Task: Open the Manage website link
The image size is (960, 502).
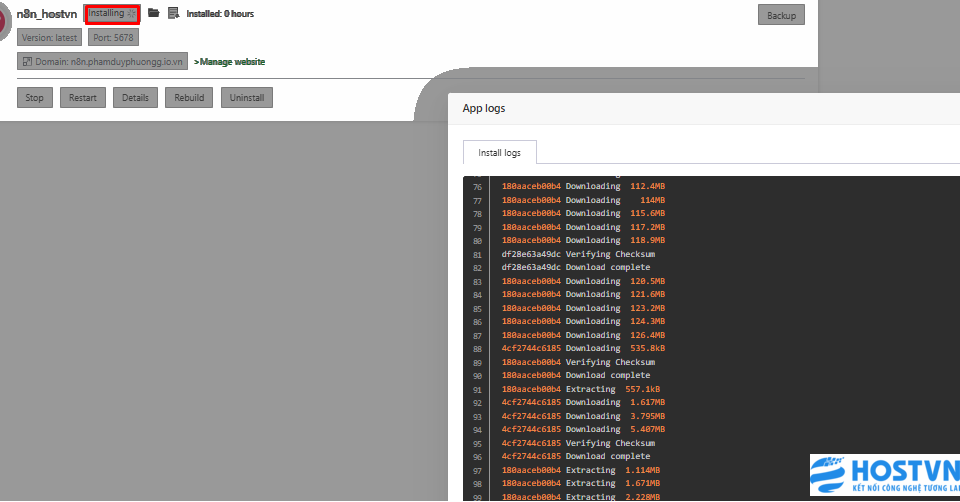Action: 230,62
